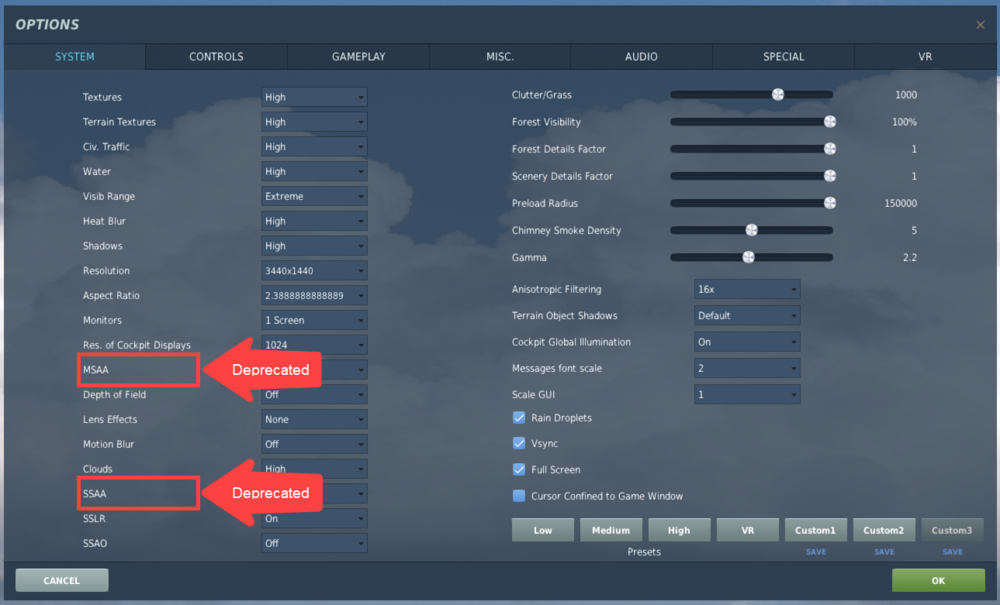Expand the Terrain Textures dropdown
Screen dimensions: 1000x605
(314, 122)
